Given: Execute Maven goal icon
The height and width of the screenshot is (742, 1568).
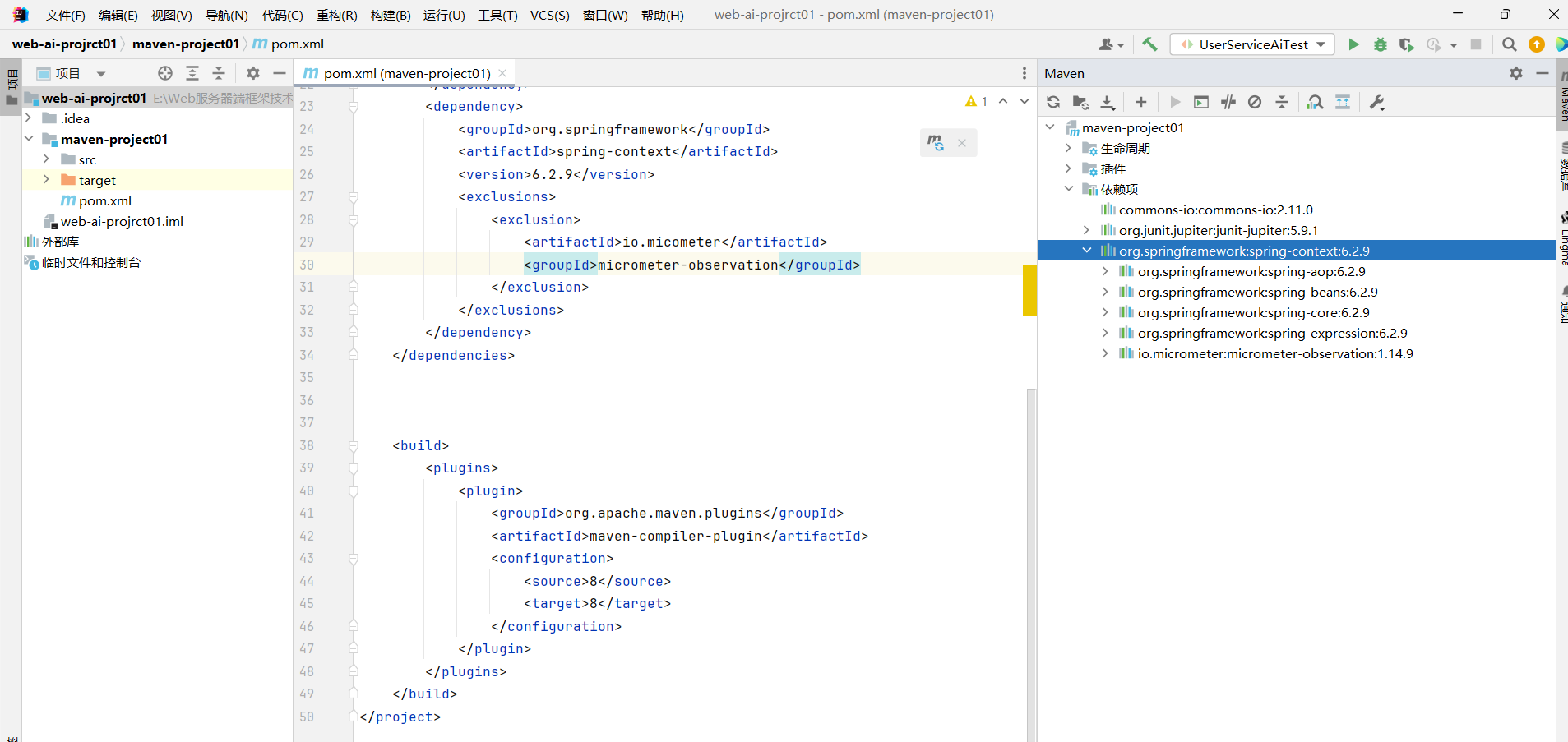Looking at the screenshot, I should (1201, 102).
